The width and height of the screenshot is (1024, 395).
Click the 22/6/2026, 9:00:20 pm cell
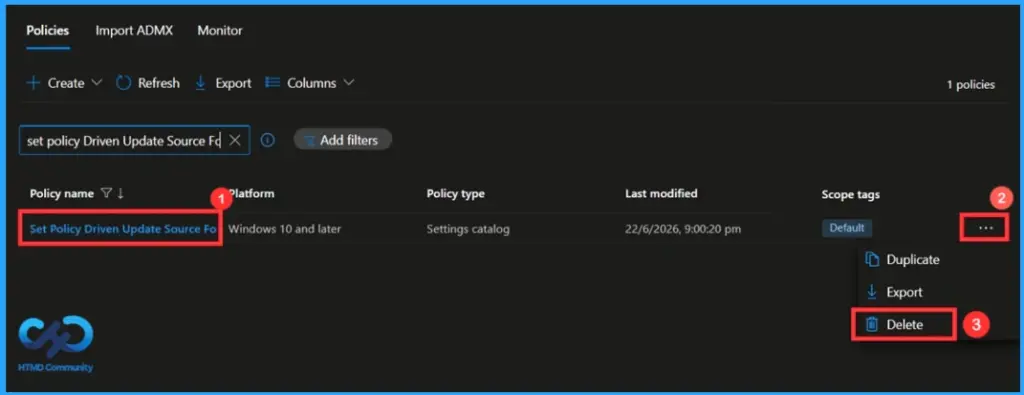pyautogui.click(x=683, y=229)
